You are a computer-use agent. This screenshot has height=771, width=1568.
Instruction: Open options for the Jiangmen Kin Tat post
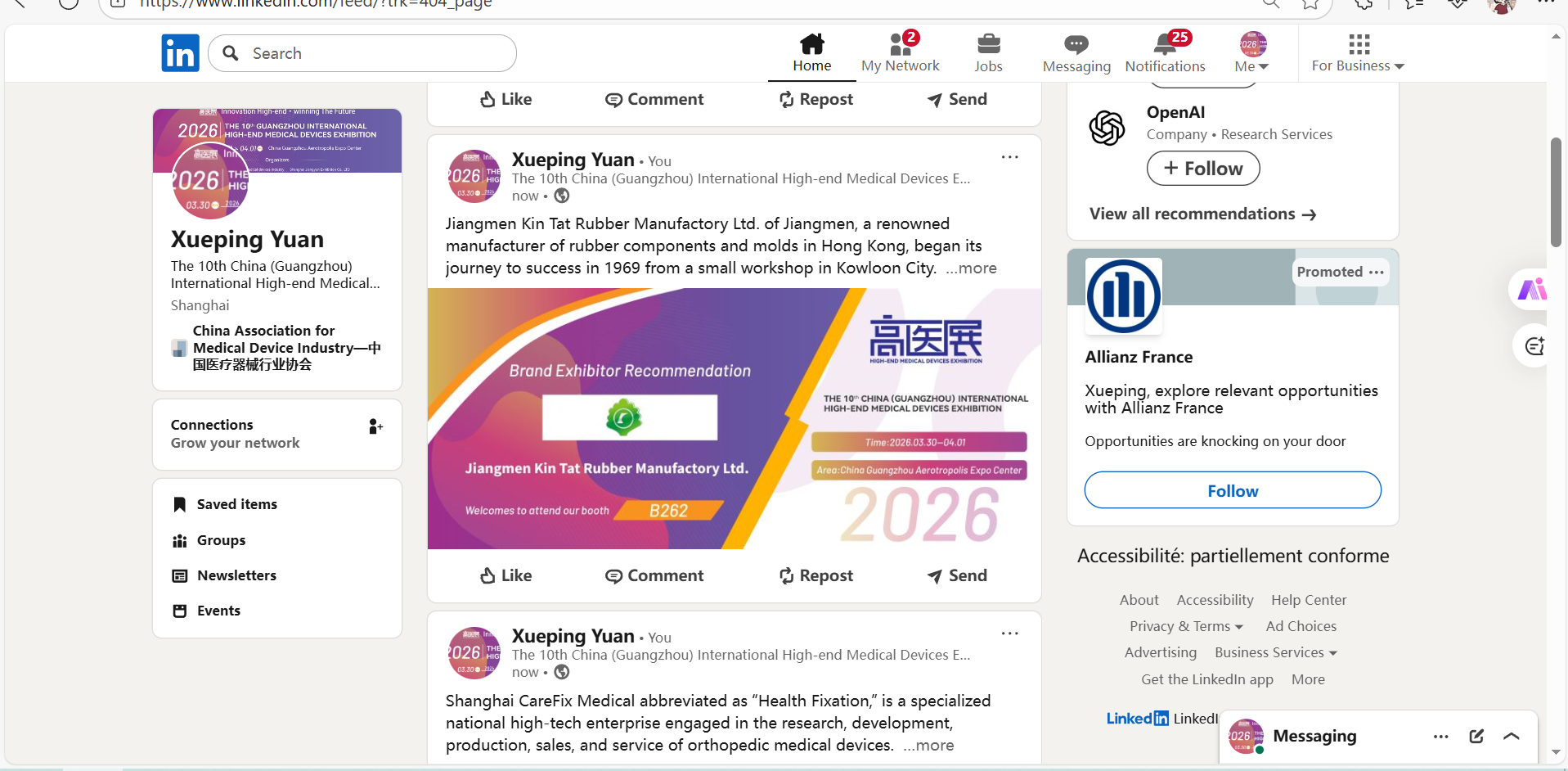[1010, 157]
